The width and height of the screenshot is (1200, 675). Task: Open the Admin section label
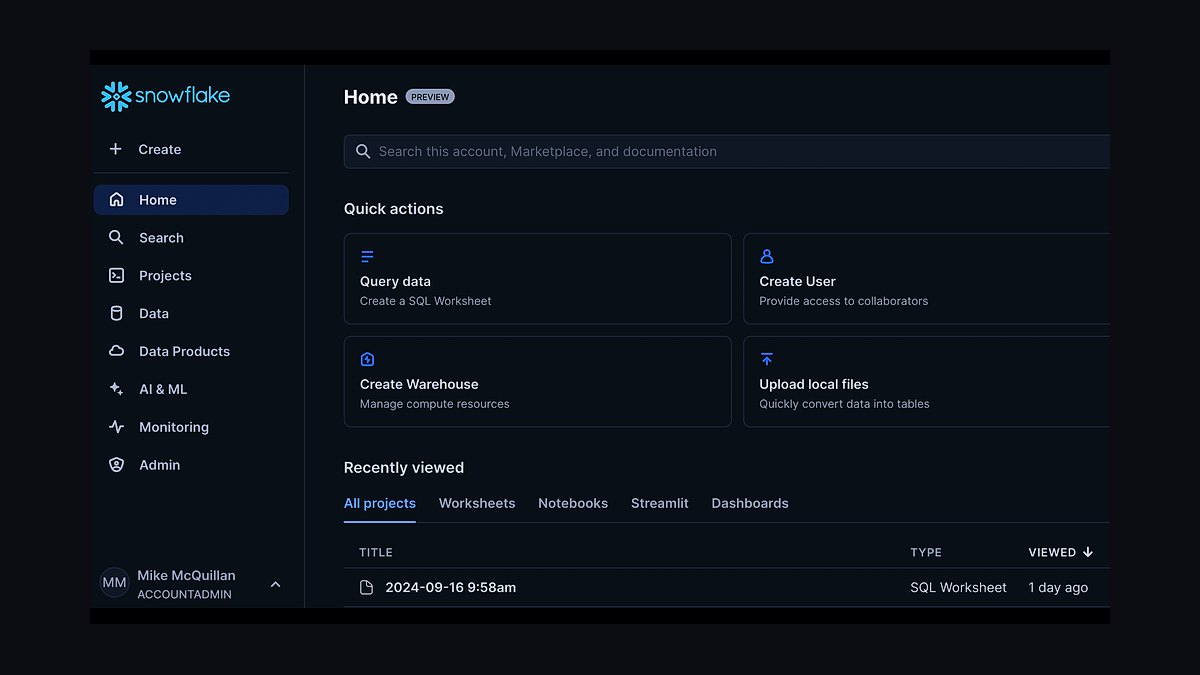pyautogui.click(x=160, y=465)
